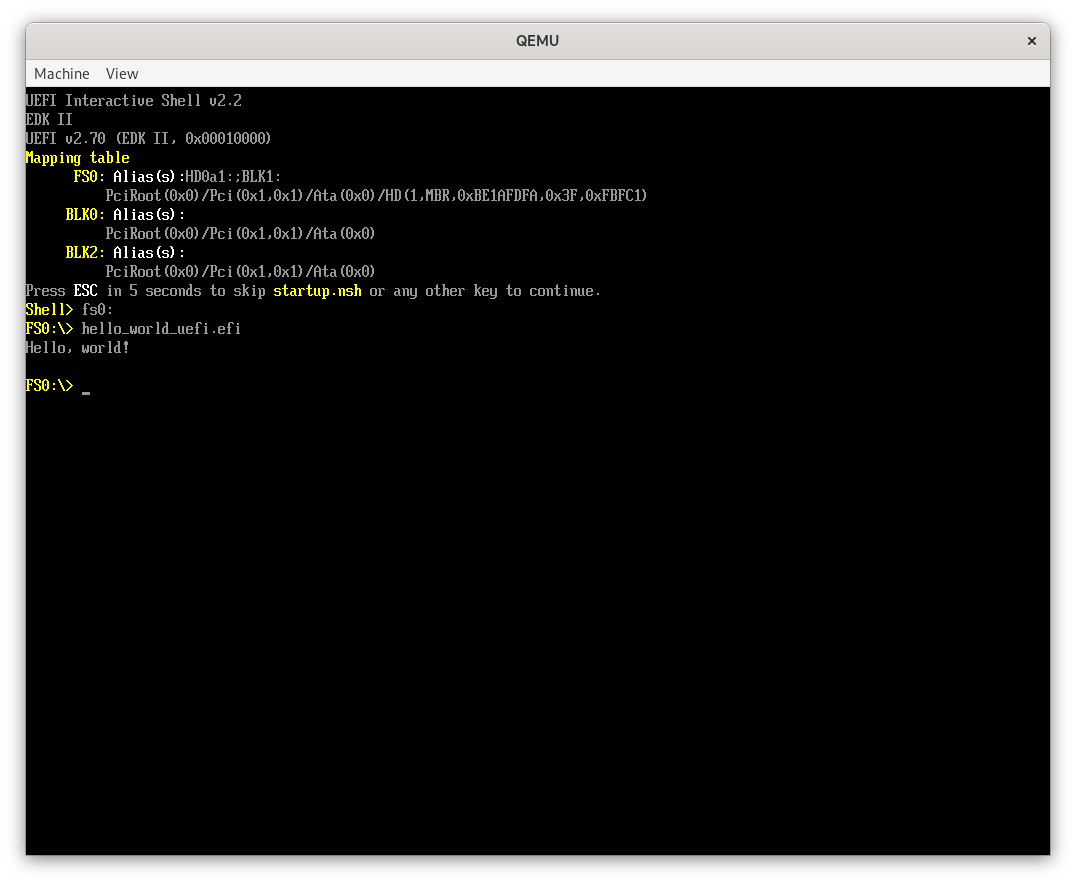This screenshot has width=1076, height=884.
Task: Click the 'HD0a1:;BLK1:' alias text
Action: click(233, 176)
